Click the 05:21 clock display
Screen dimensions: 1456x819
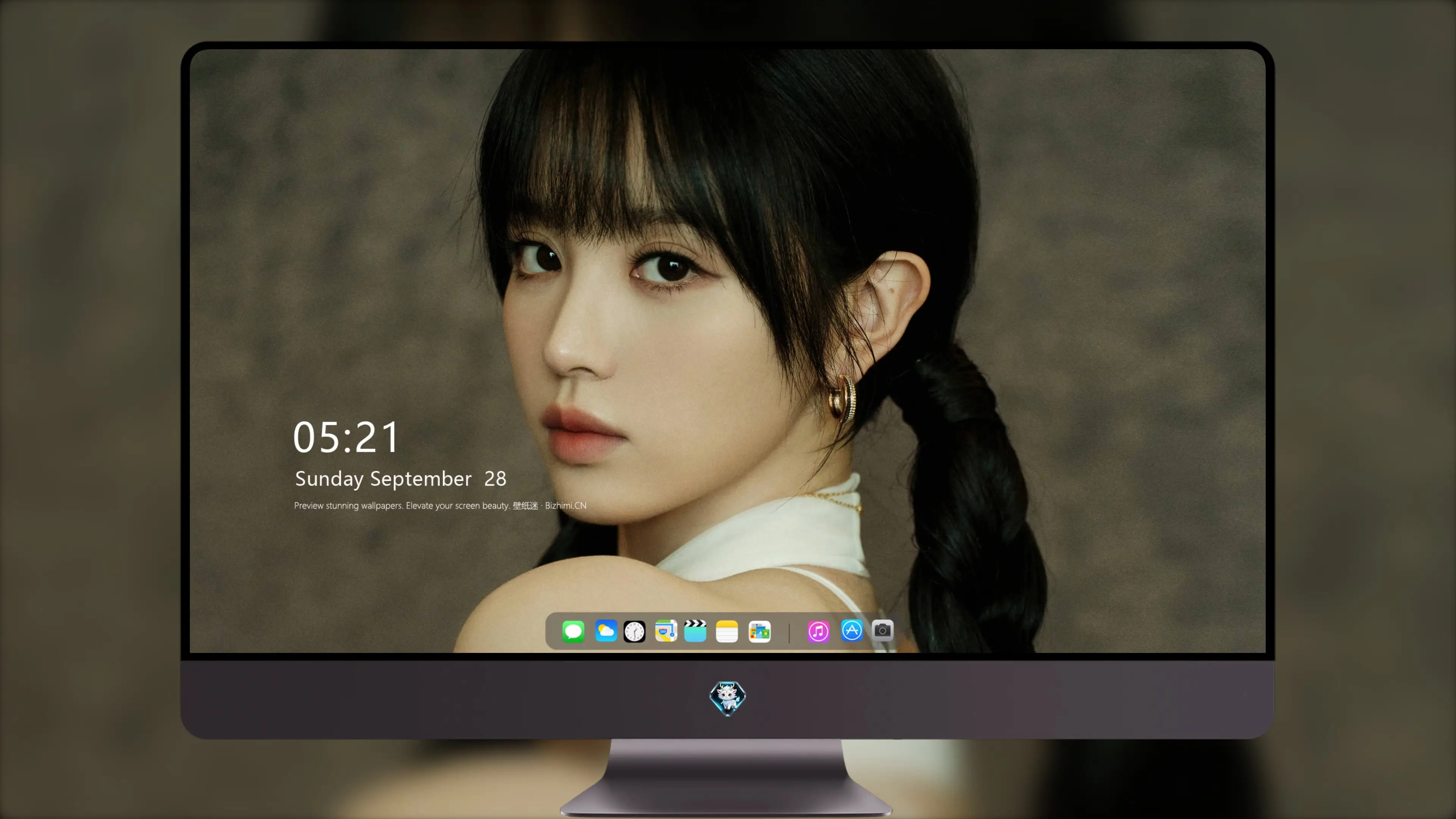(346, 438)
